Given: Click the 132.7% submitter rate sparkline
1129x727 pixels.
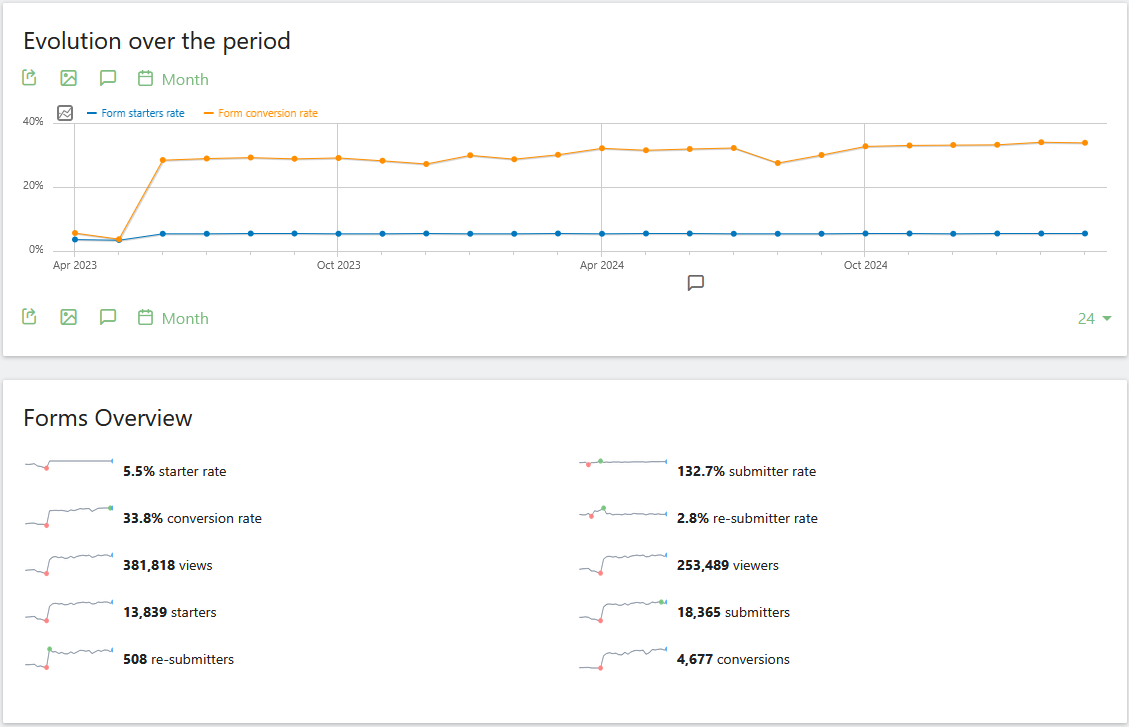Looking at the screenshot, I should [x=623, y=463].
